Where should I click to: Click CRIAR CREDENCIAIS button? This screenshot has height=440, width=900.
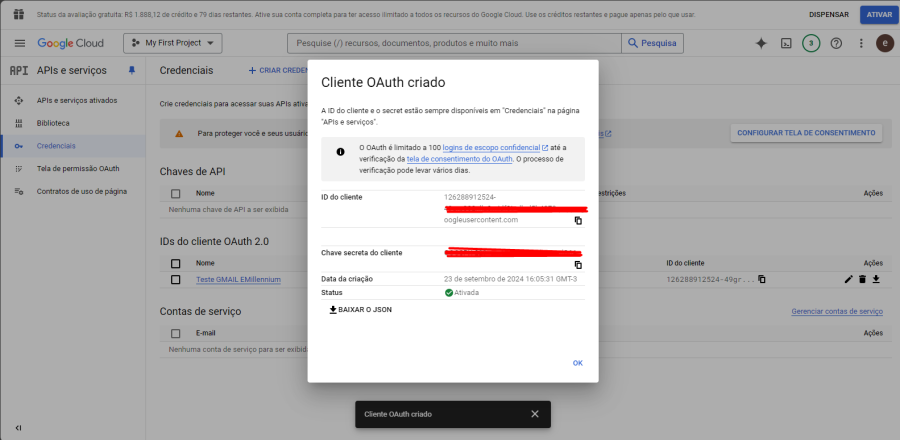point(280,70)
